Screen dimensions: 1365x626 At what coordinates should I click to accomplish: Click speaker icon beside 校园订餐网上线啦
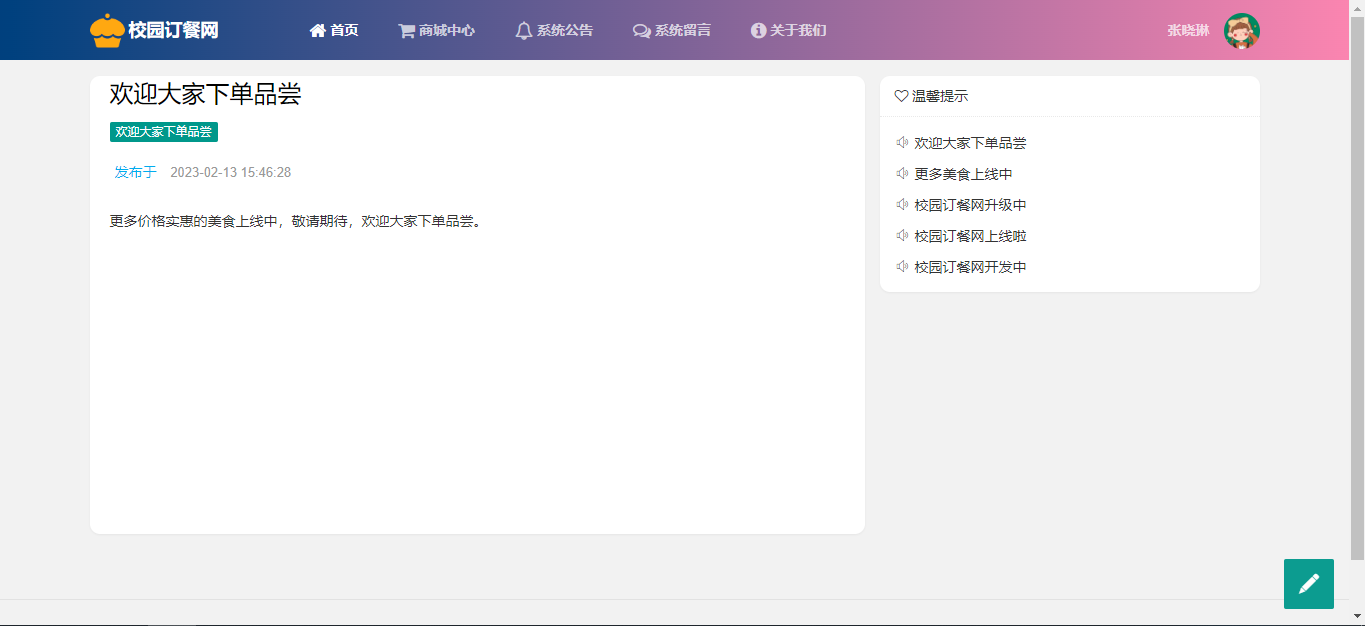[902, 236]
